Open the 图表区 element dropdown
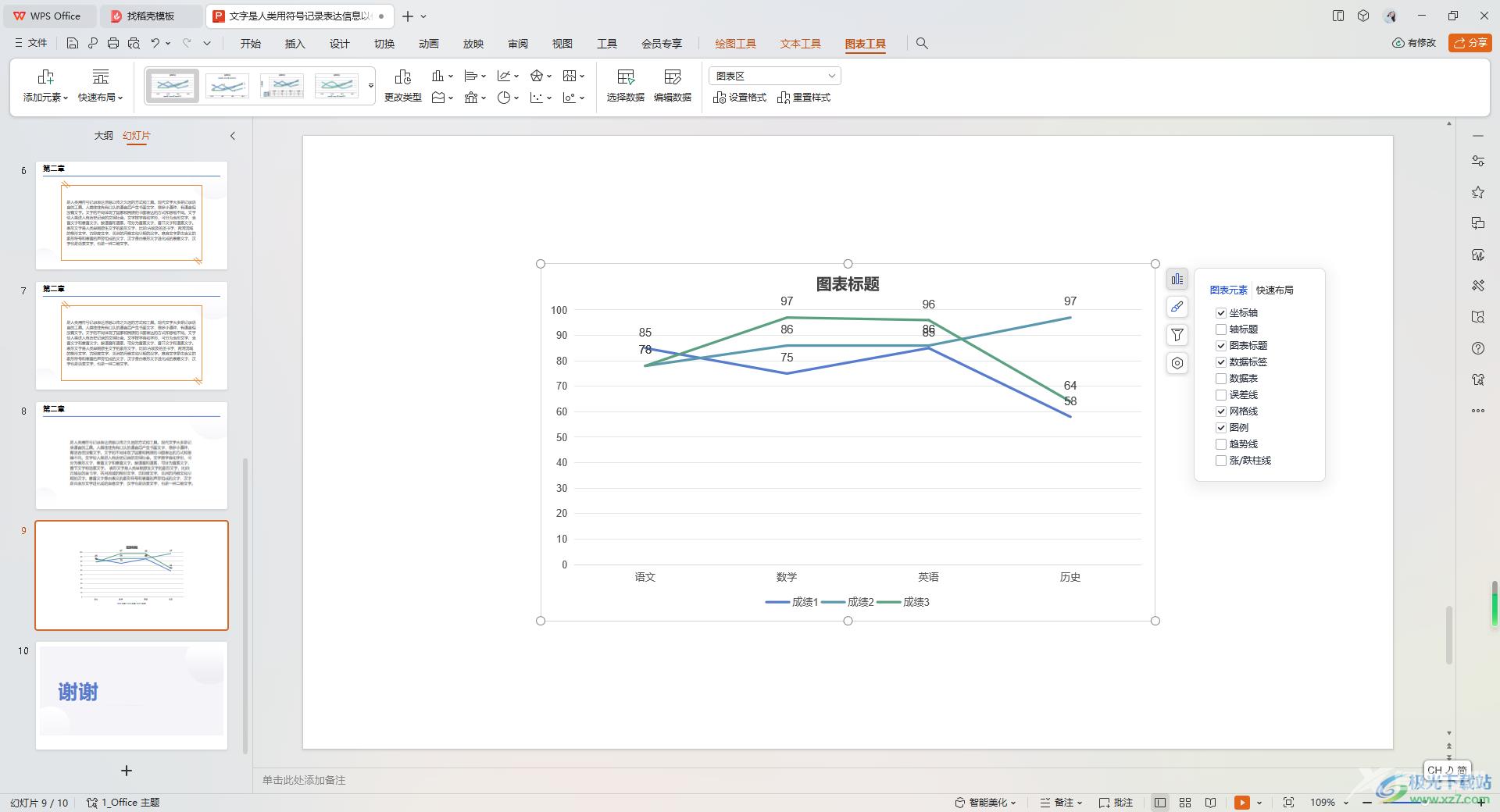The image size is (1500, 812). [774, 76]
